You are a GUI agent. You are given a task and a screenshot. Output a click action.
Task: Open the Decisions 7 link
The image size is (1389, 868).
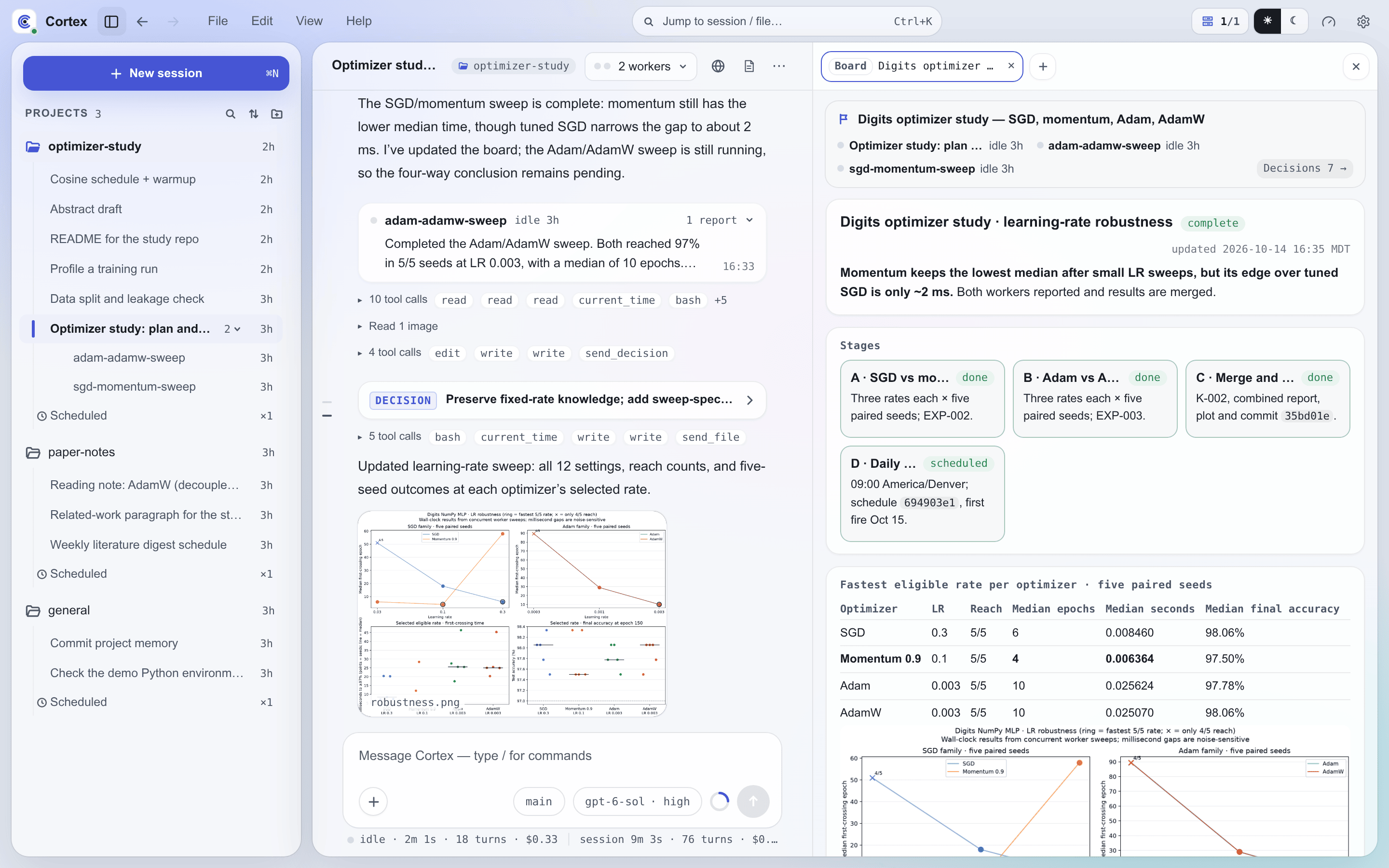click(1304, 168)
